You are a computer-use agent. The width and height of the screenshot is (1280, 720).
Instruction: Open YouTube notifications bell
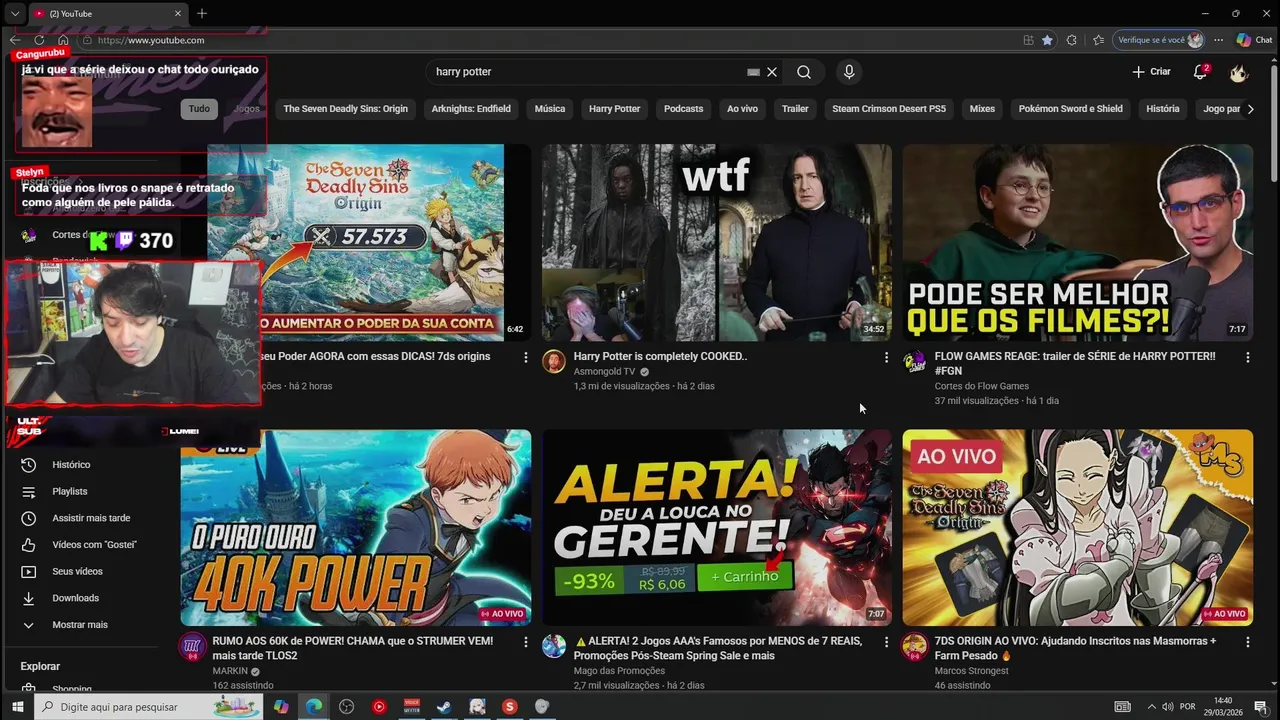coord(1200,72)
